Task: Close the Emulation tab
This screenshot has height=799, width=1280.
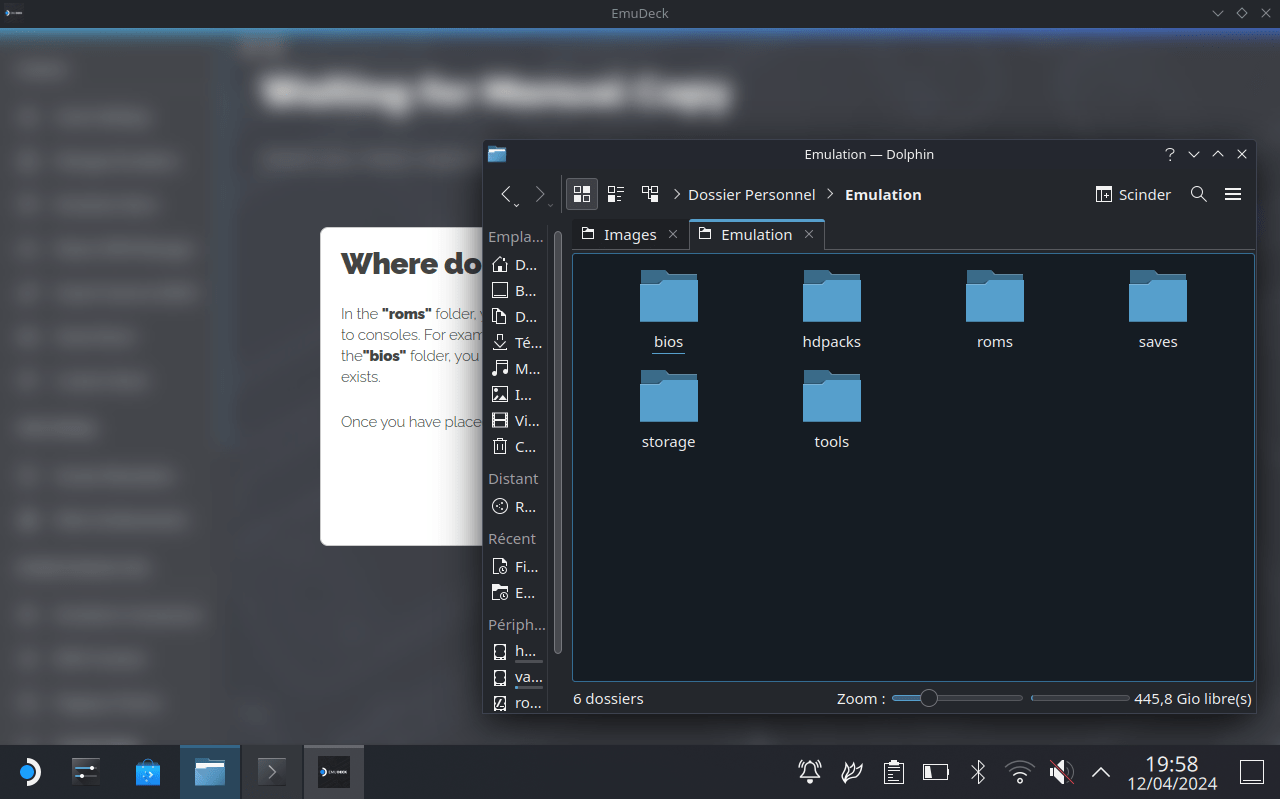Action: pos(809,234)
